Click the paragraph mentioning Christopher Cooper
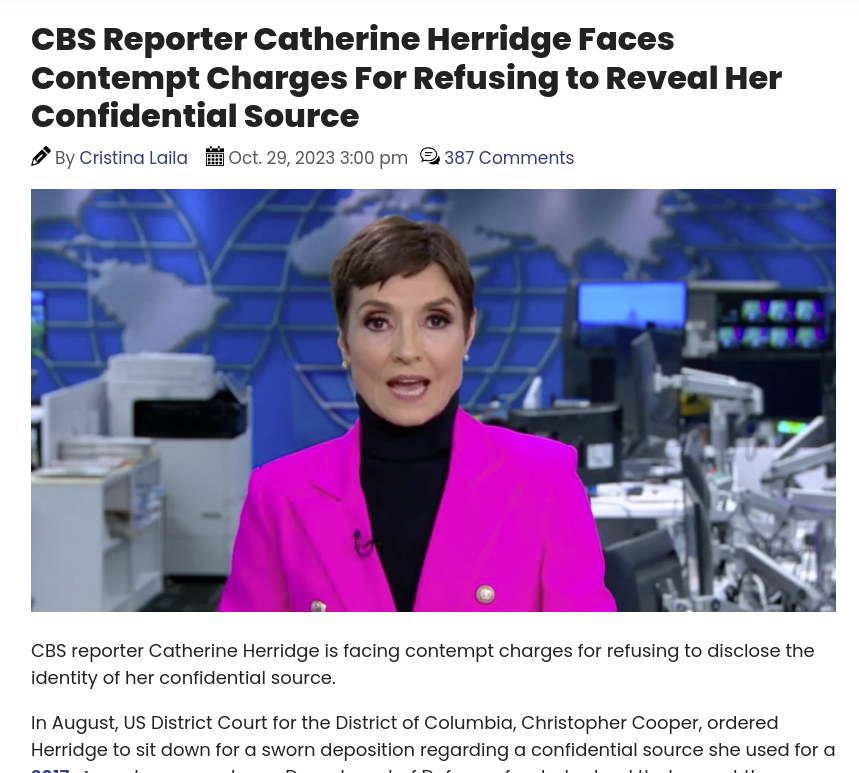 433,742
